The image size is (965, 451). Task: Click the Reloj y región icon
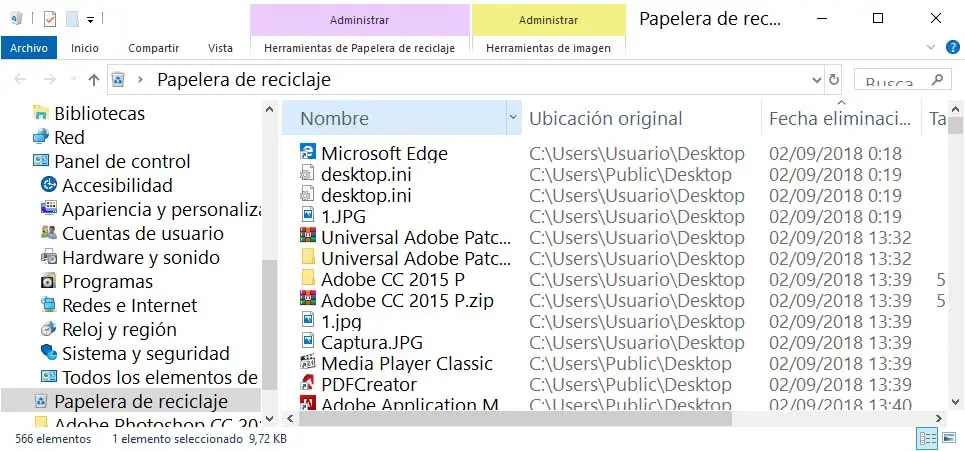click(49, 329)
